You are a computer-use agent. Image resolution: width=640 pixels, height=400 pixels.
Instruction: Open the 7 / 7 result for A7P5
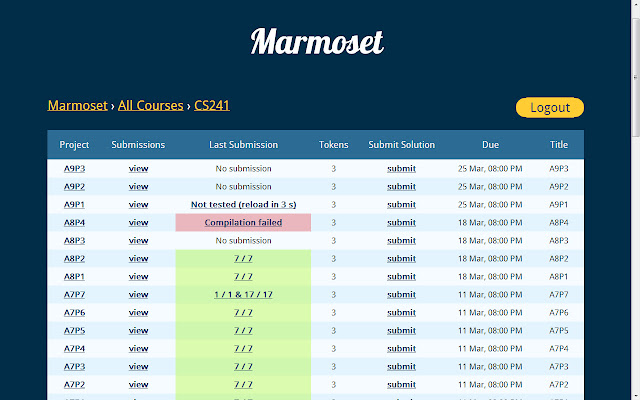[x=243, y=330]
